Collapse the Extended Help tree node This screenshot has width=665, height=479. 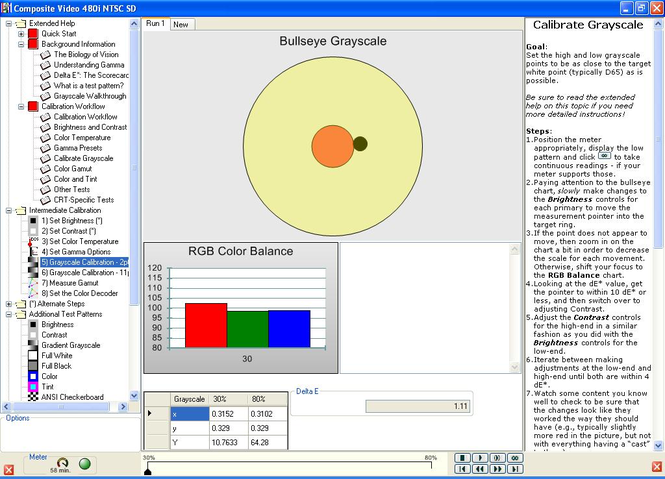9,21
